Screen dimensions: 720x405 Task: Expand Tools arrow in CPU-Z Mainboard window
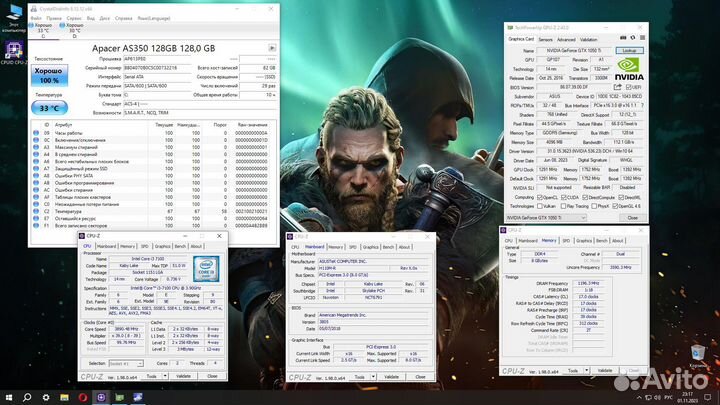tap(373, 377)
